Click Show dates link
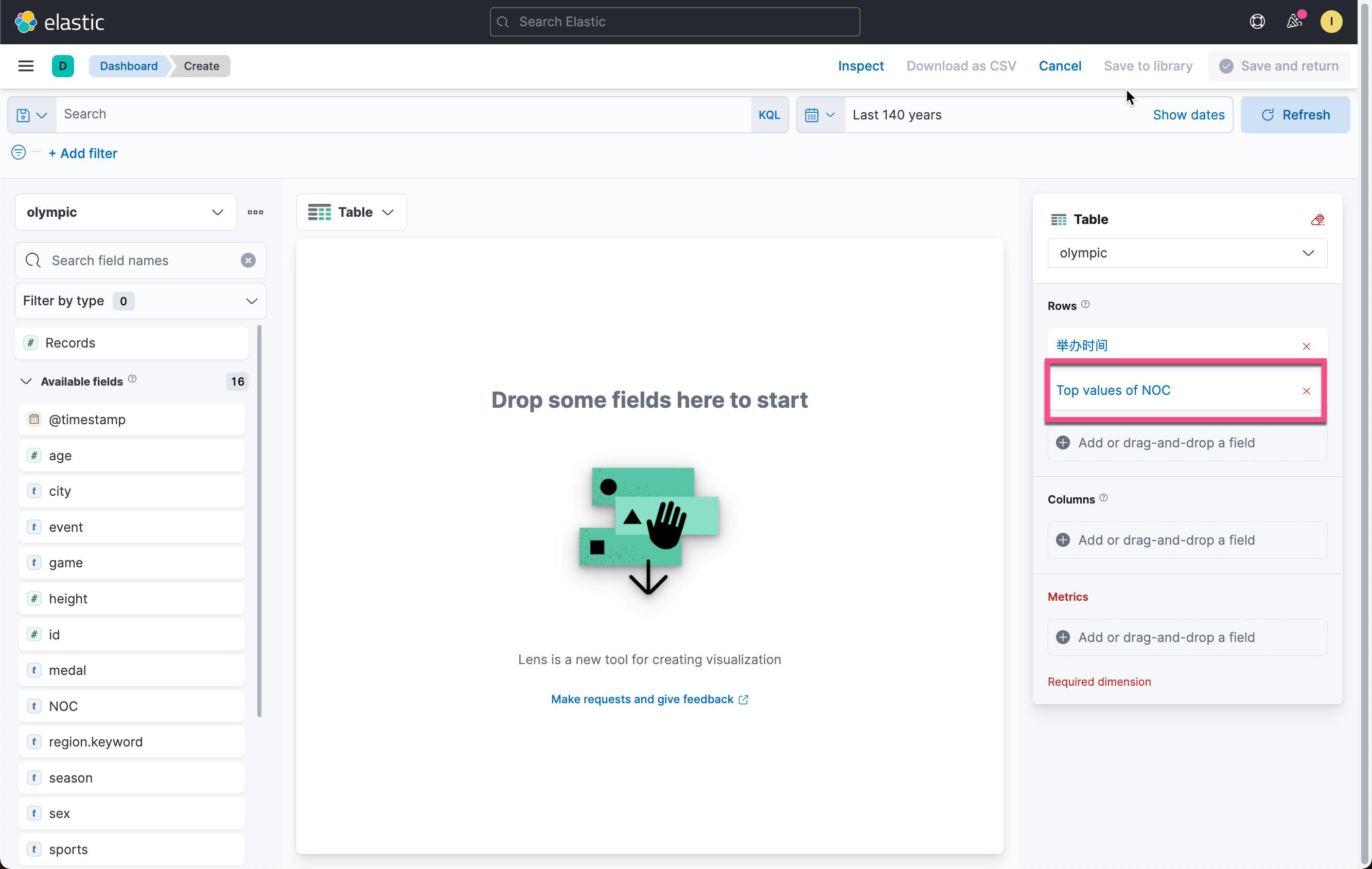1372x869 pixels. (1189, 115)
